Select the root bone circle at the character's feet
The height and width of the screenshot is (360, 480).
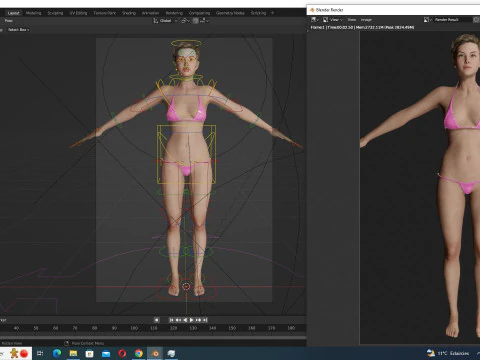pos(186,286)
